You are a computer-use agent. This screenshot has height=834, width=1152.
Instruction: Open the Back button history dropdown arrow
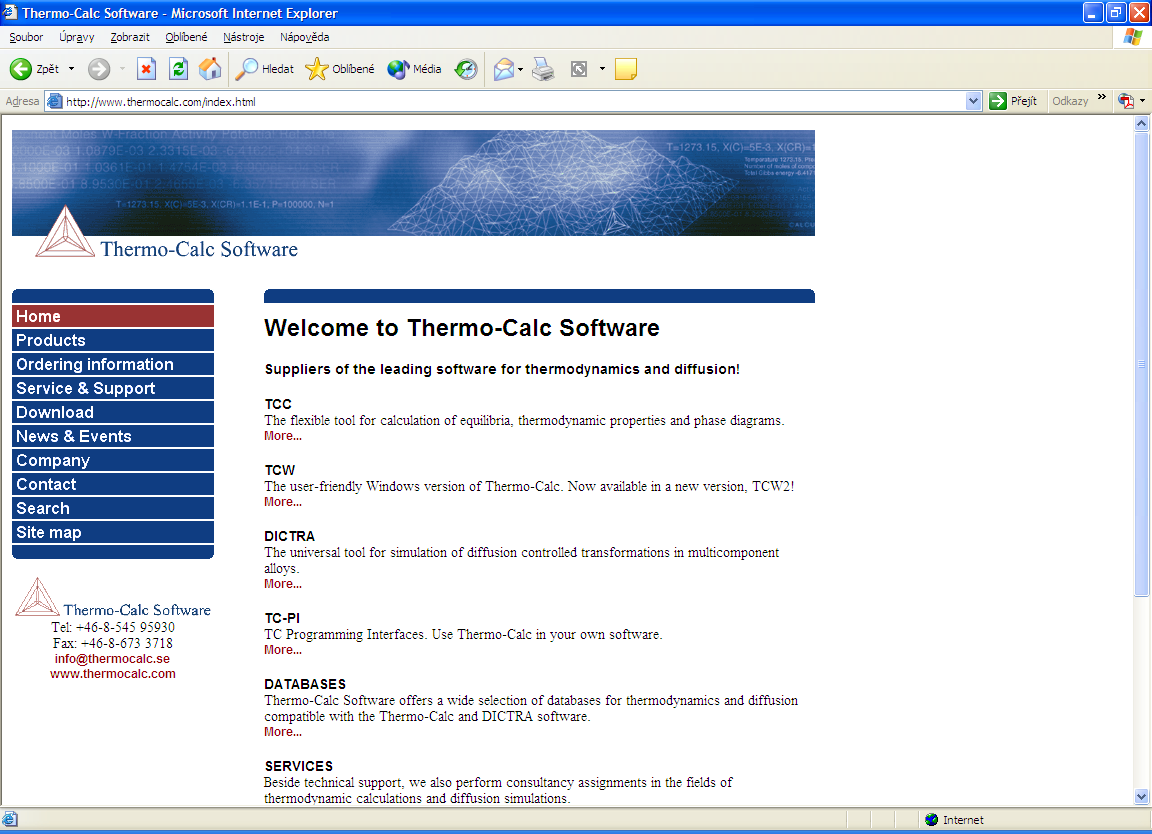coord(71,69)
